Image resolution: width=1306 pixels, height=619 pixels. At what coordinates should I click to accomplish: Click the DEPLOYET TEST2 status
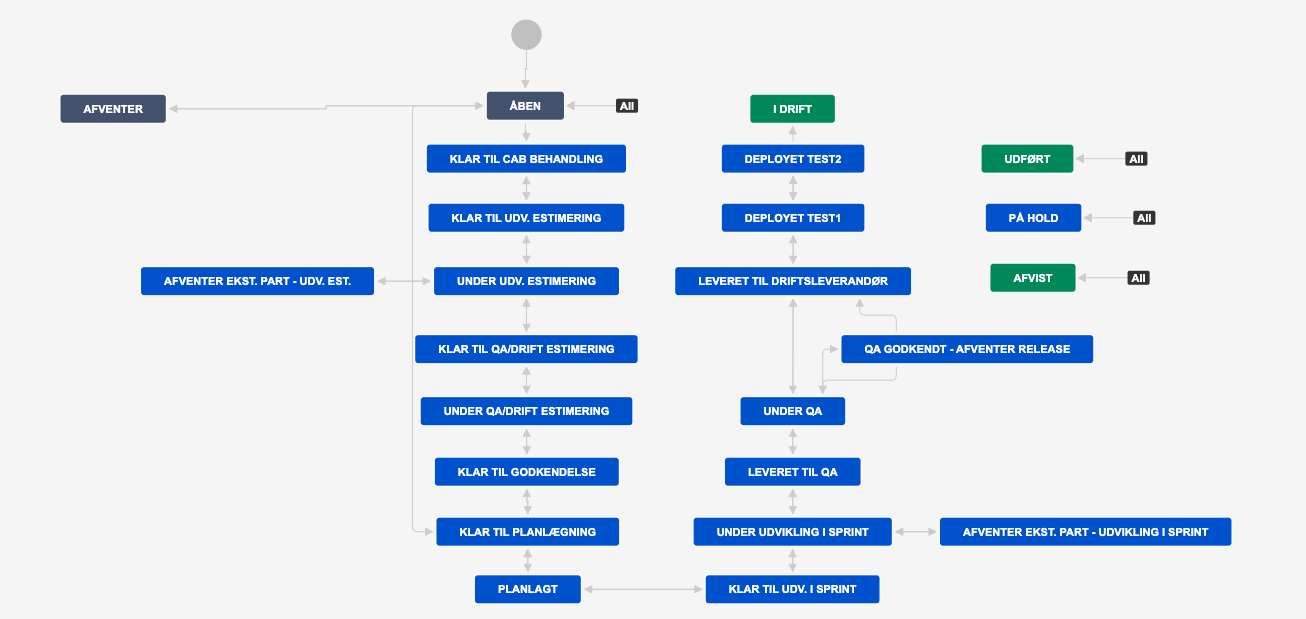(x=792, y=159)
